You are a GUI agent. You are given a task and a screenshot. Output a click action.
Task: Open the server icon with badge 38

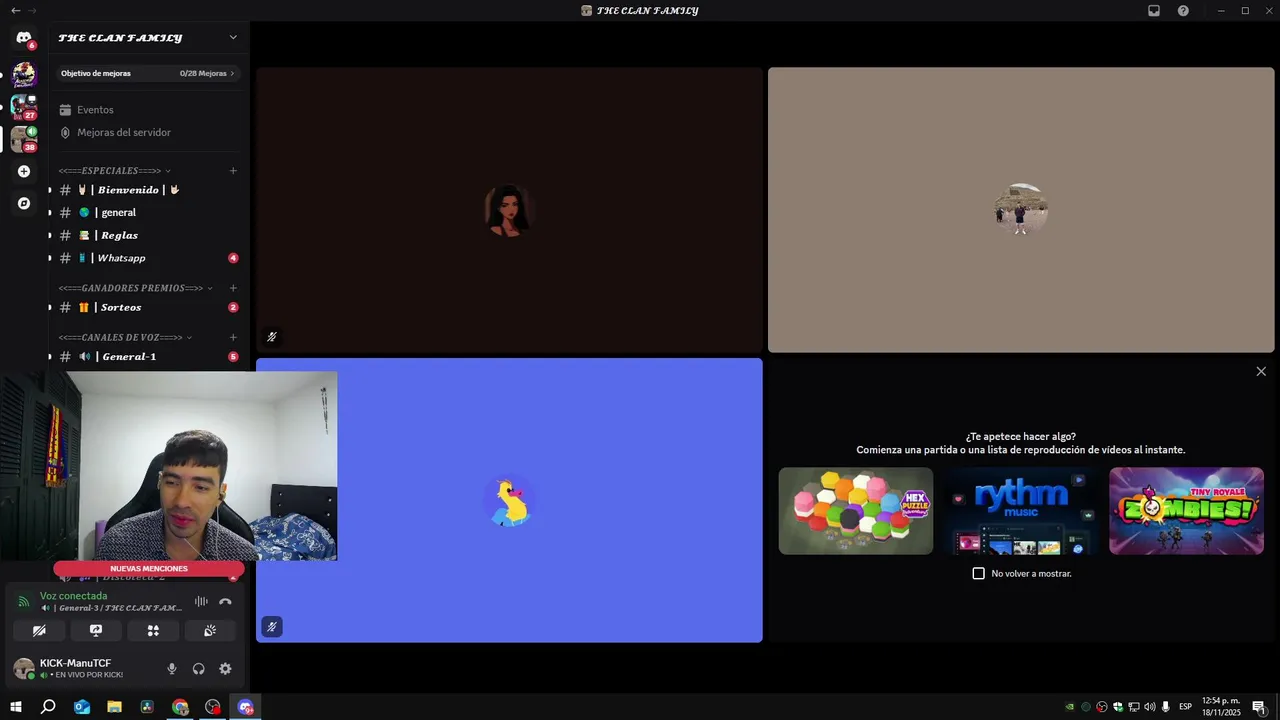pos(24,139)
